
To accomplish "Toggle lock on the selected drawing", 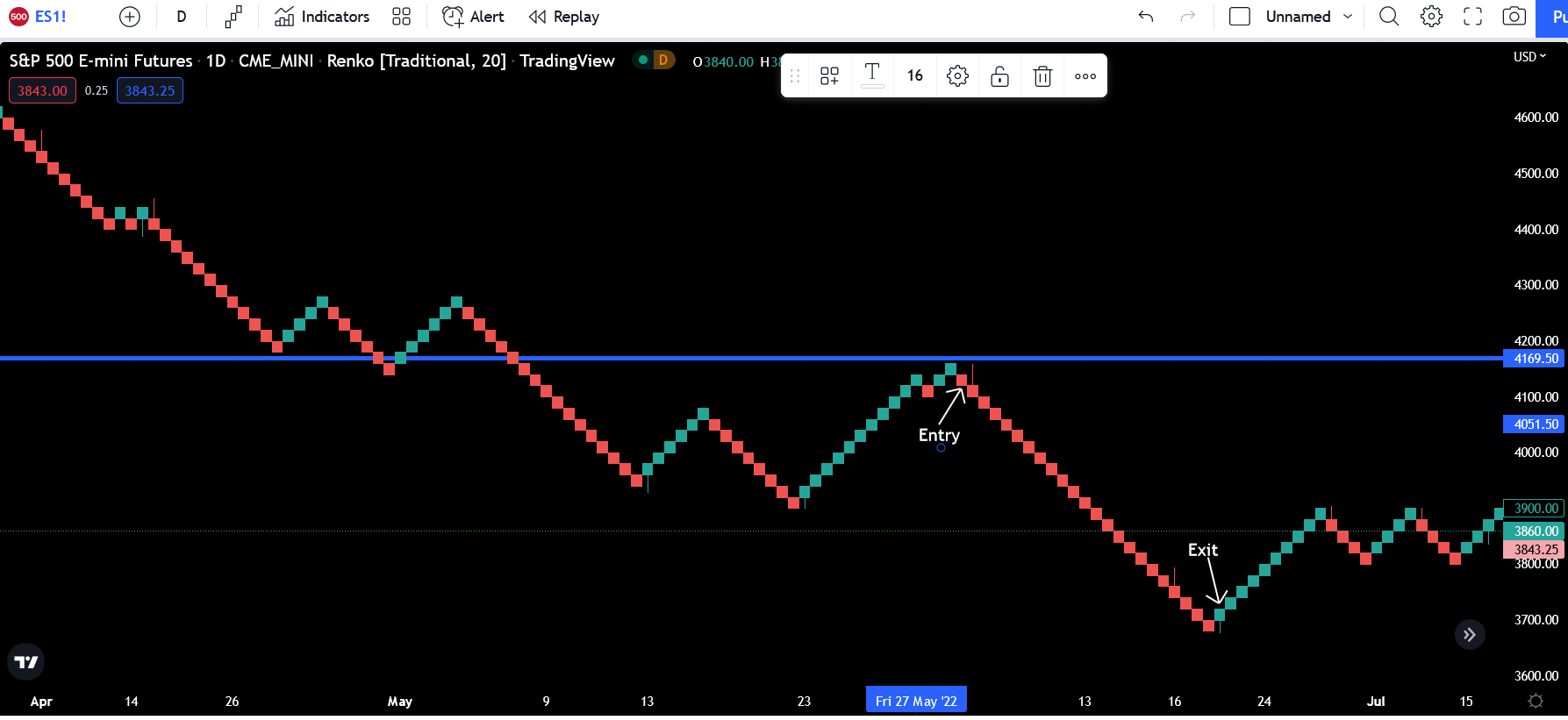I will coord(999,76).
